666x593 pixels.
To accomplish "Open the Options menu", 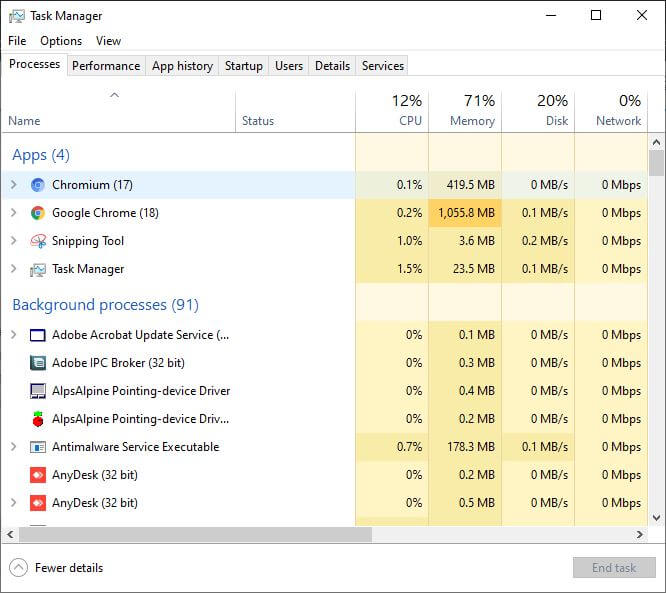I will tap(61, 41).
